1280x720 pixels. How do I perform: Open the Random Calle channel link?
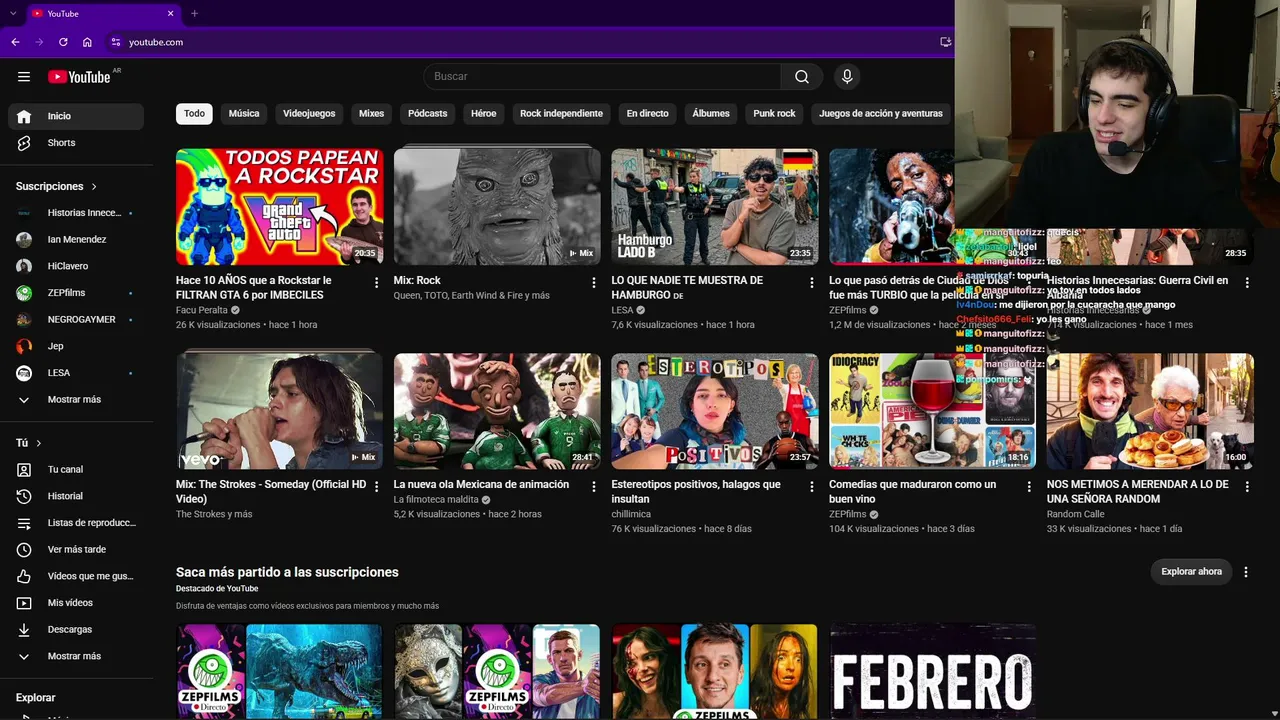point(1075,514)
